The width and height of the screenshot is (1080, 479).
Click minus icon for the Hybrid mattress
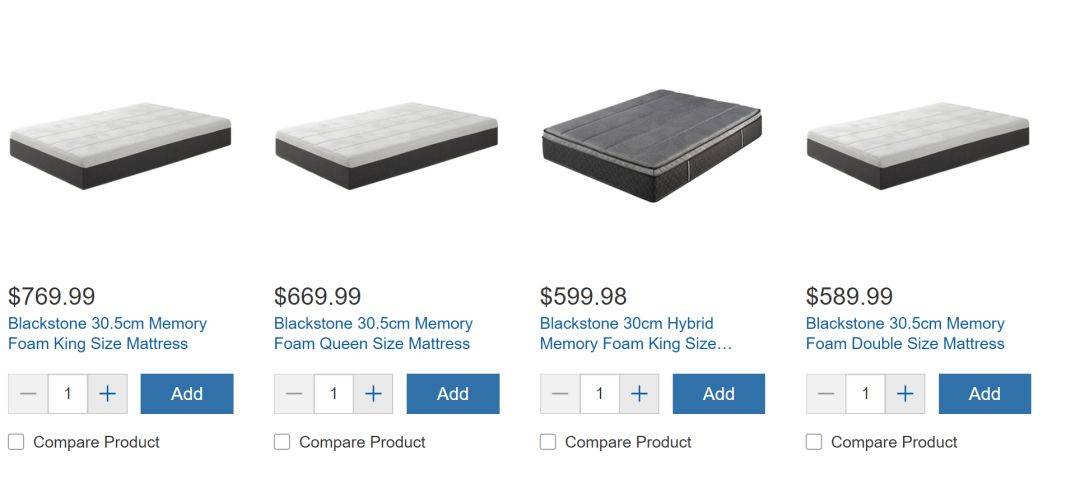(x=560, y=394)
